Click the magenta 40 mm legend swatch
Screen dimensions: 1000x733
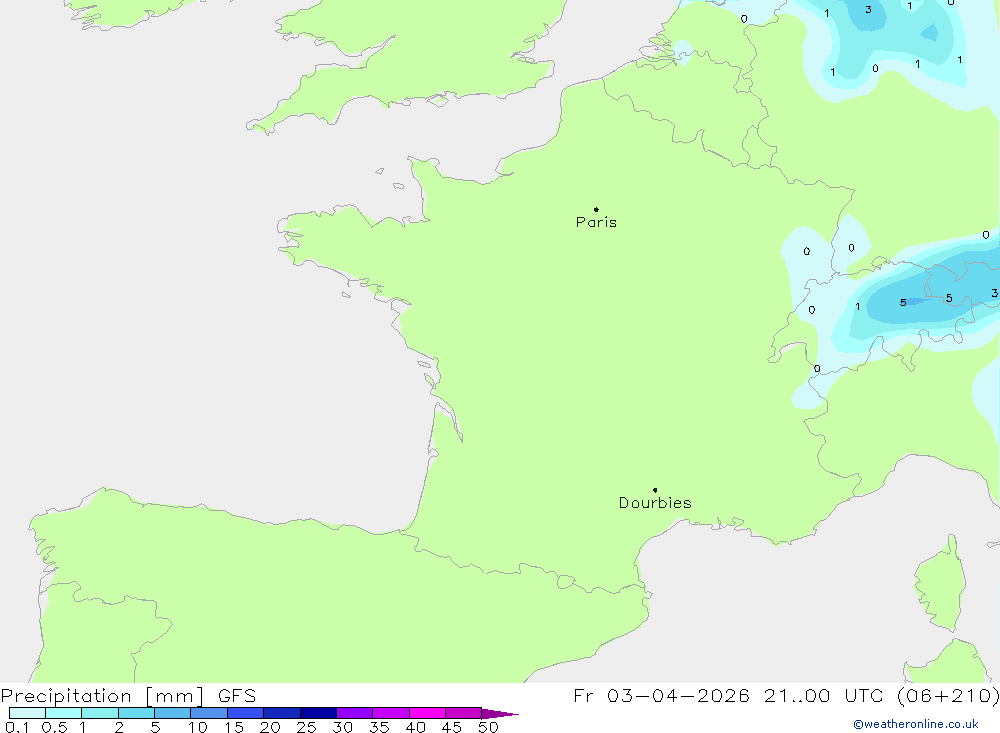tap(427, 713)
